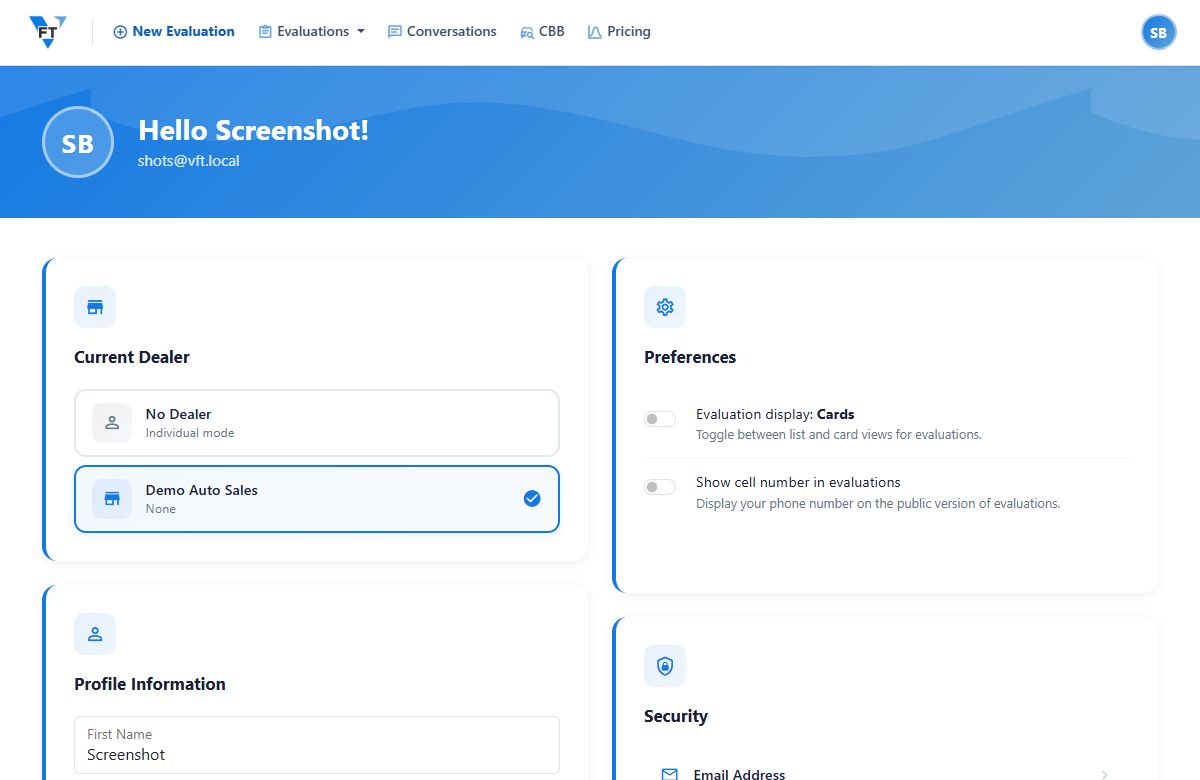1200x780 pixels.
Task: Open the CBB page
Action: (x=542, y=32)
